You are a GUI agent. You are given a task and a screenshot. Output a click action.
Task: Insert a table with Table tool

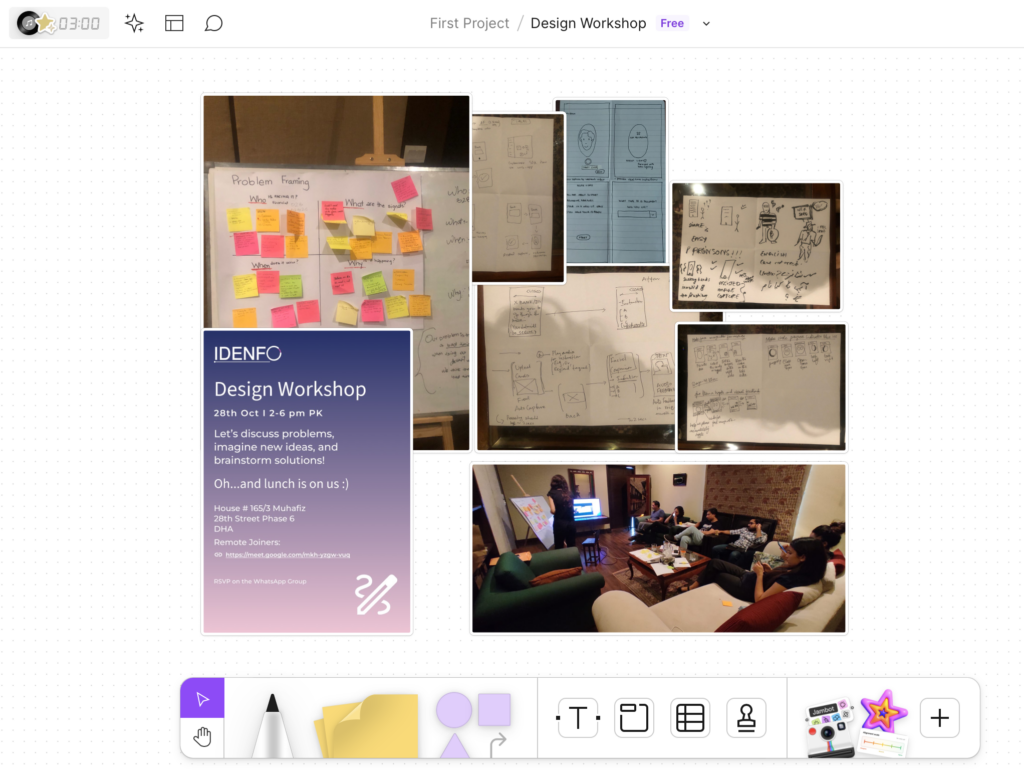click(x=690, y=718)
